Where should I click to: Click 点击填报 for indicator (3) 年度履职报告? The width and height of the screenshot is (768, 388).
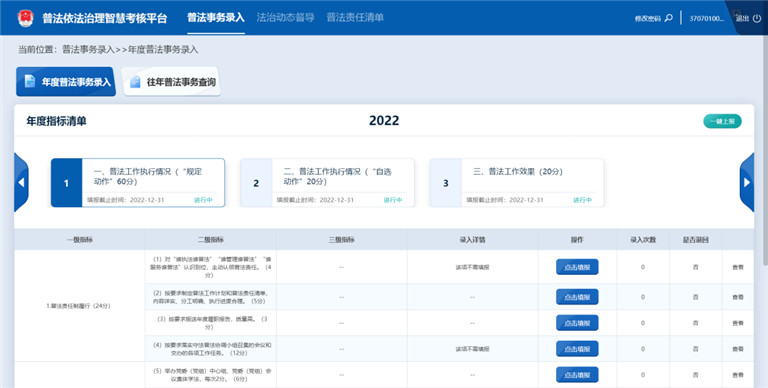pyautogui.click(x=577, y=323)
